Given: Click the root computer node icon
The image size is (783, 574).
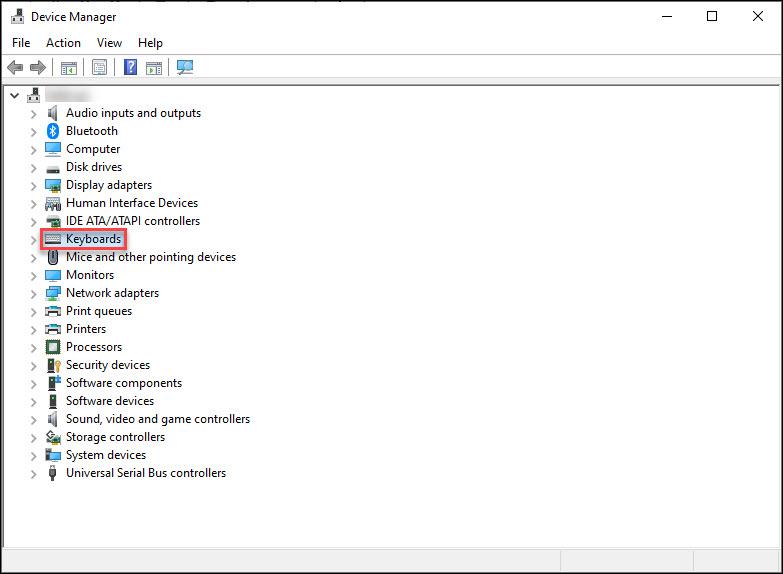Looking at the screenshot, I should click(33, 95).
